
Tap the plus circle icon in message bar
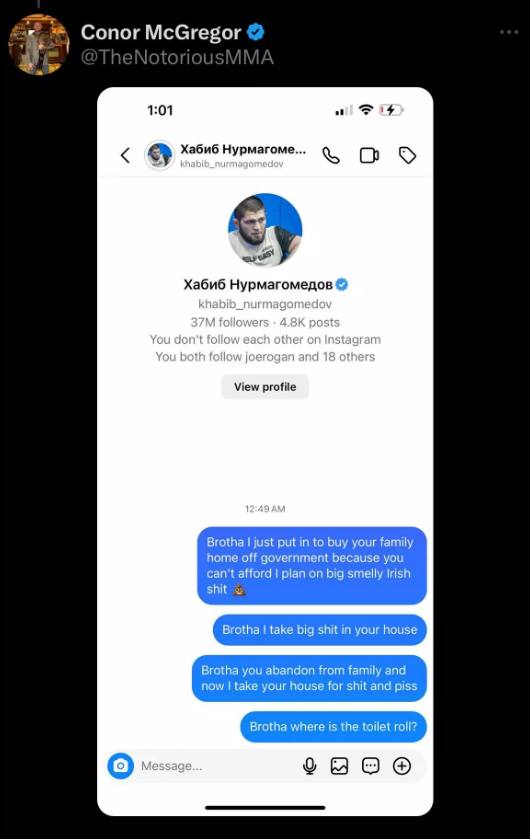tap(402, 766)
